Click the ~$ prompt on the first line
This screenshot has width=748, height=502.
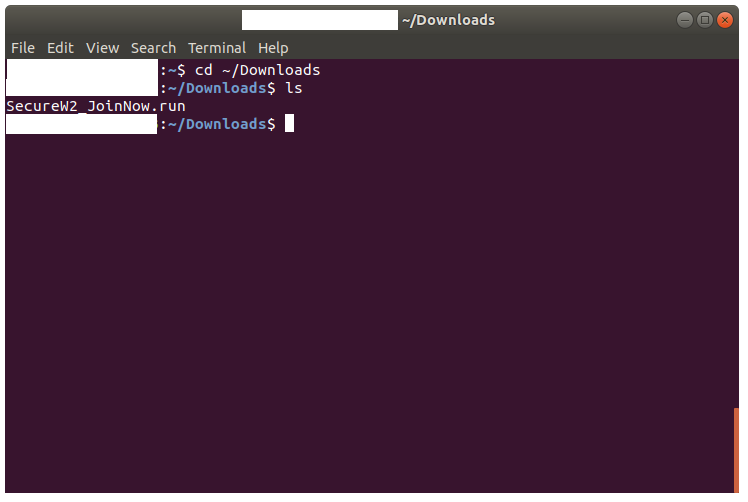tap(176, 70)
